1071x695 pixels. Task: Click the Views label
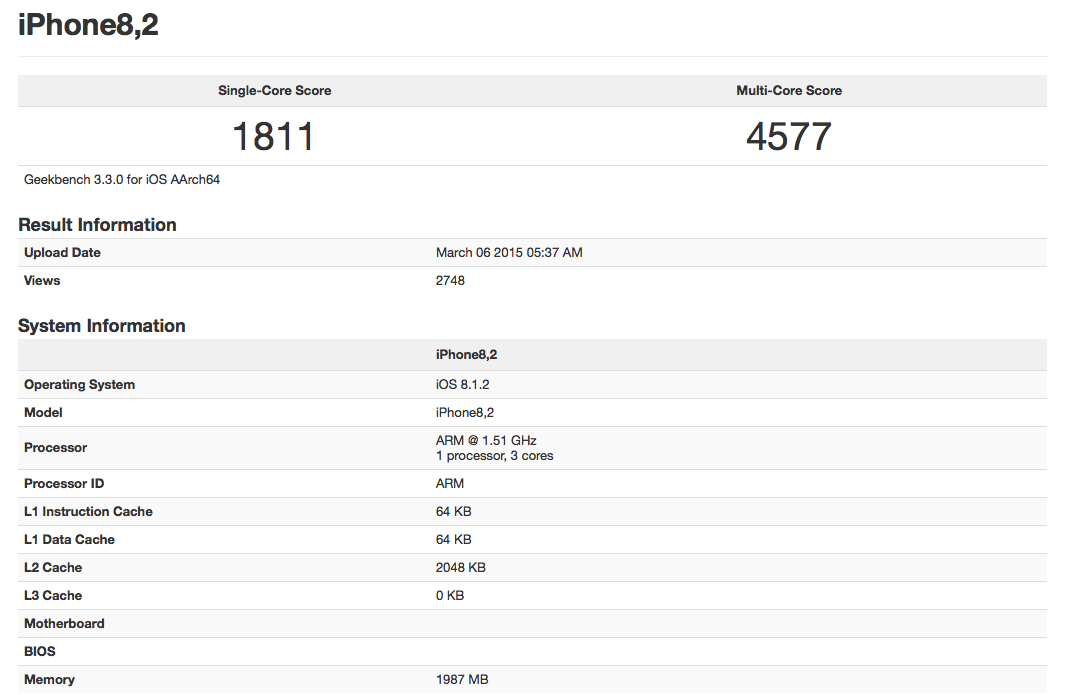click(x=42, y=281)
